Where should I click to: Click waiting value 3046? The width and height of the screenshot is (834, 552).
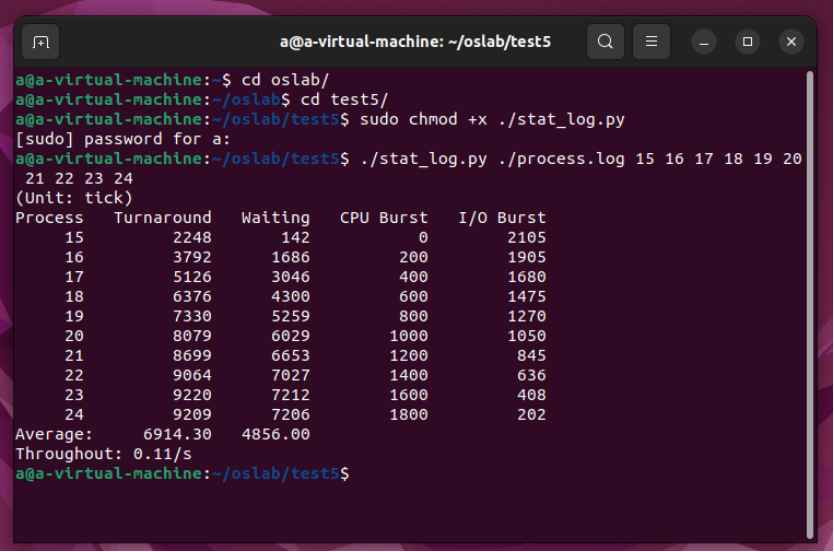tap(290, 277)
